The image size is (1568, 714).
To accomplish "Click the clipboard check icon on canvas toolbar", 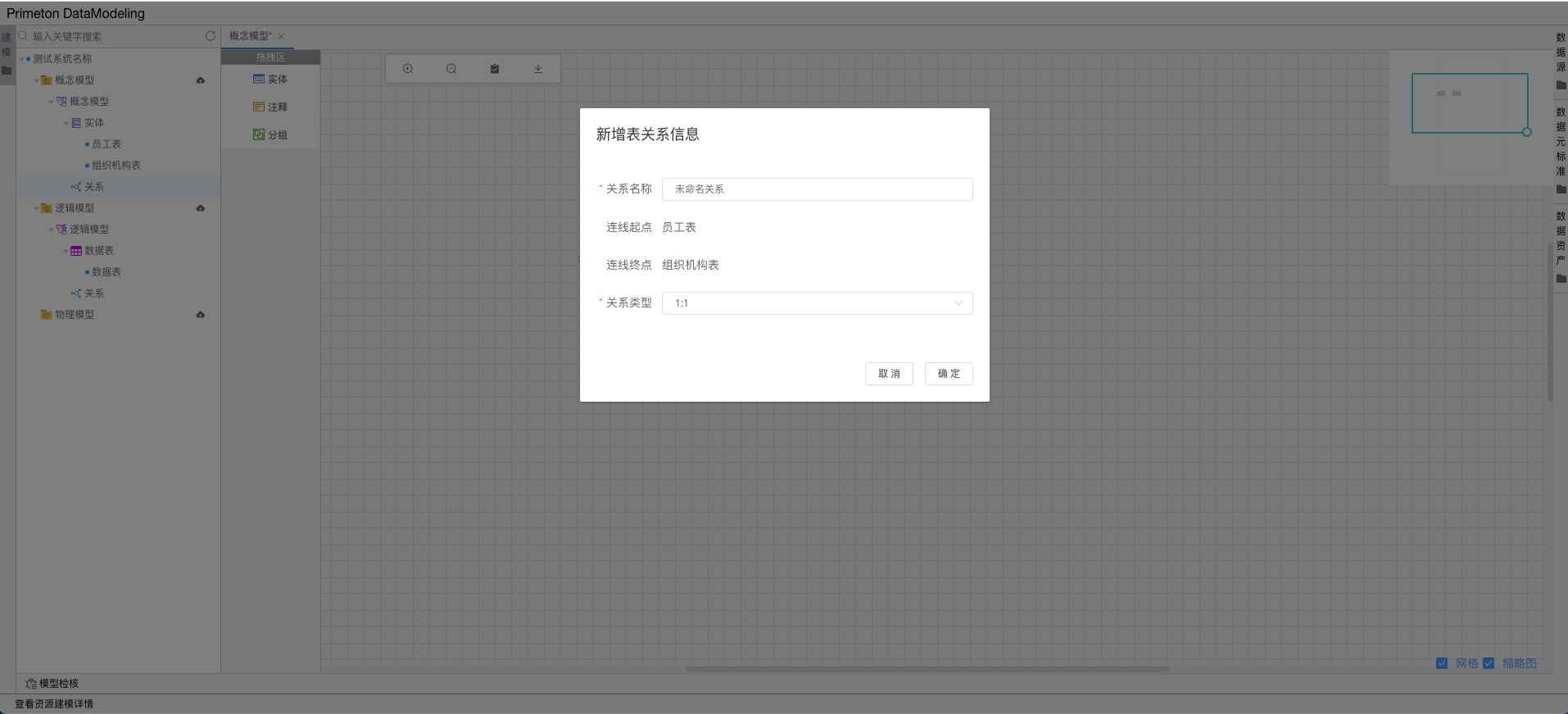I will coord(495,69).
